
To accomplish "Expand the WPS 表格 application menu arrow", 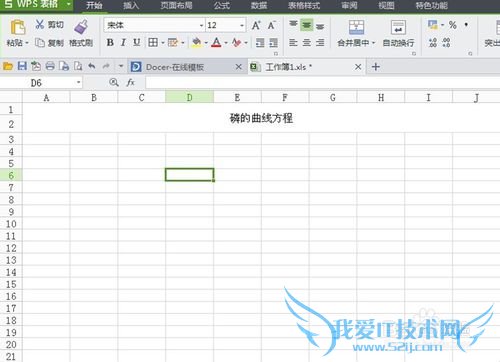I will (x=68, y=4).
